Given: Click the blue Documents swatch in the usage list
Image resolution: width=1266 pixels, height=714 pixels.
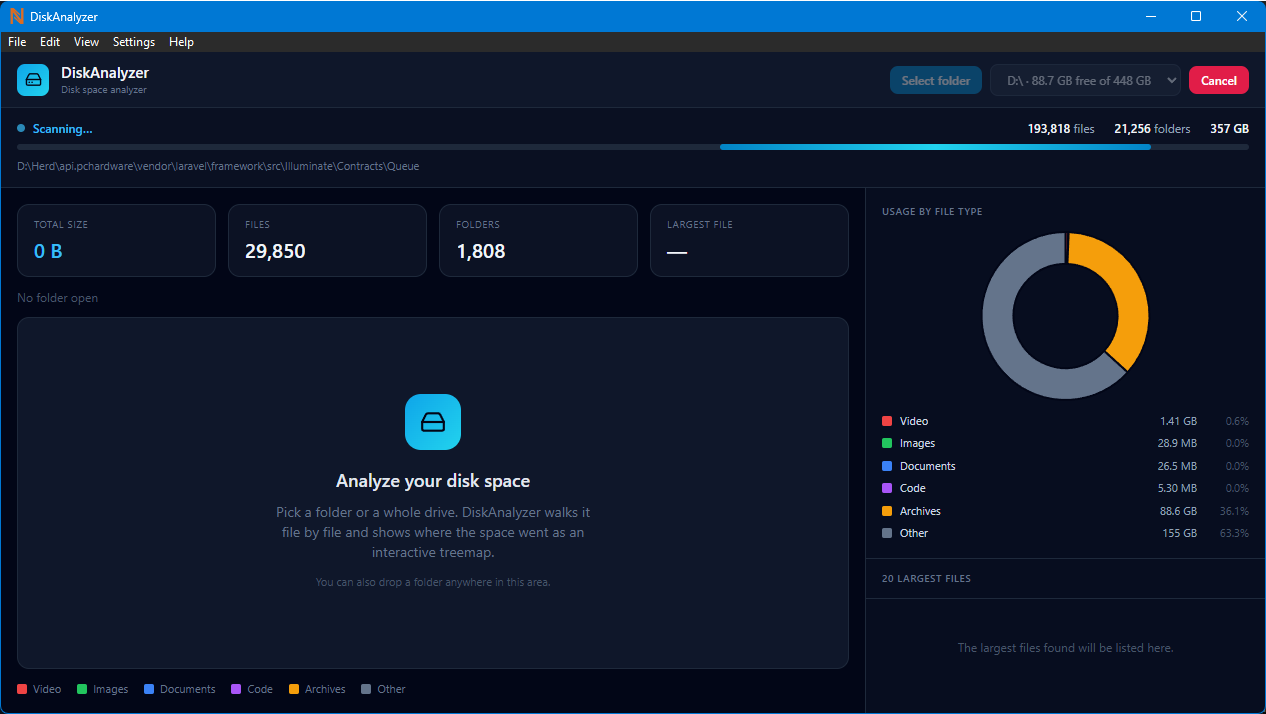Looking at the screenshot, I should click(887, 466).
